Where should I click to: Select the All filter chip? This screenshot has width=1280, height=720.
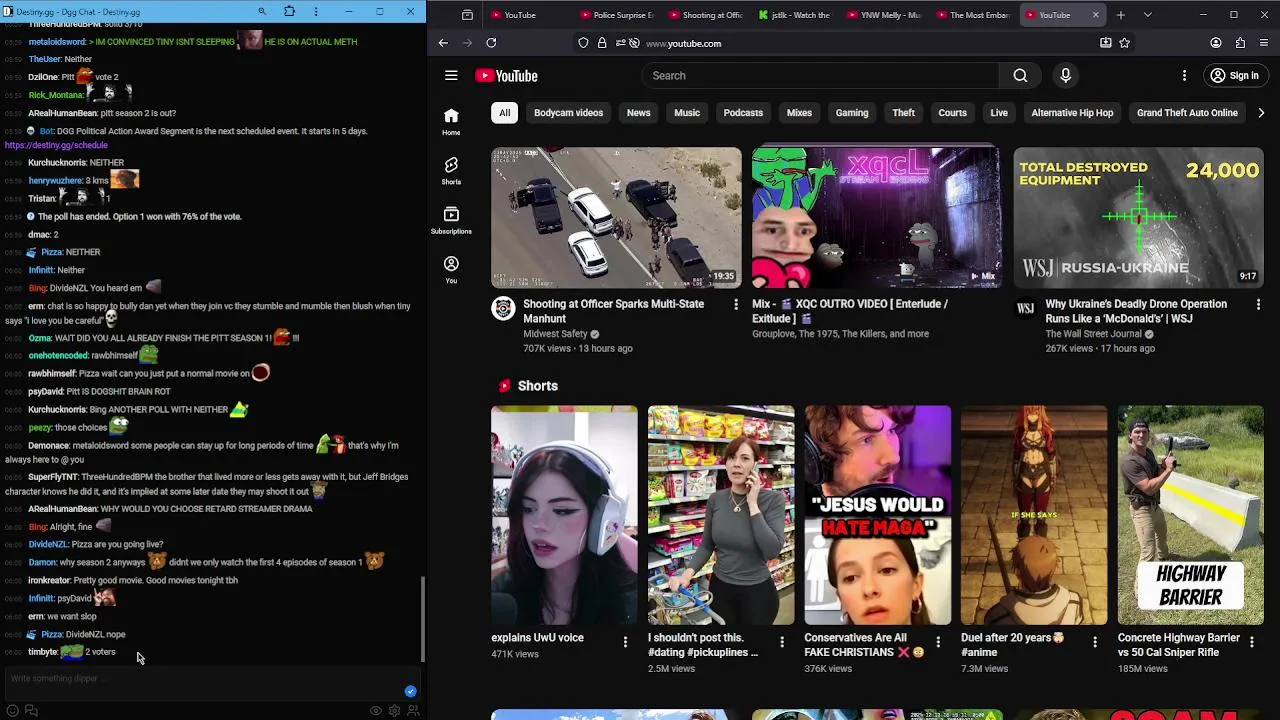pos(505,113)
